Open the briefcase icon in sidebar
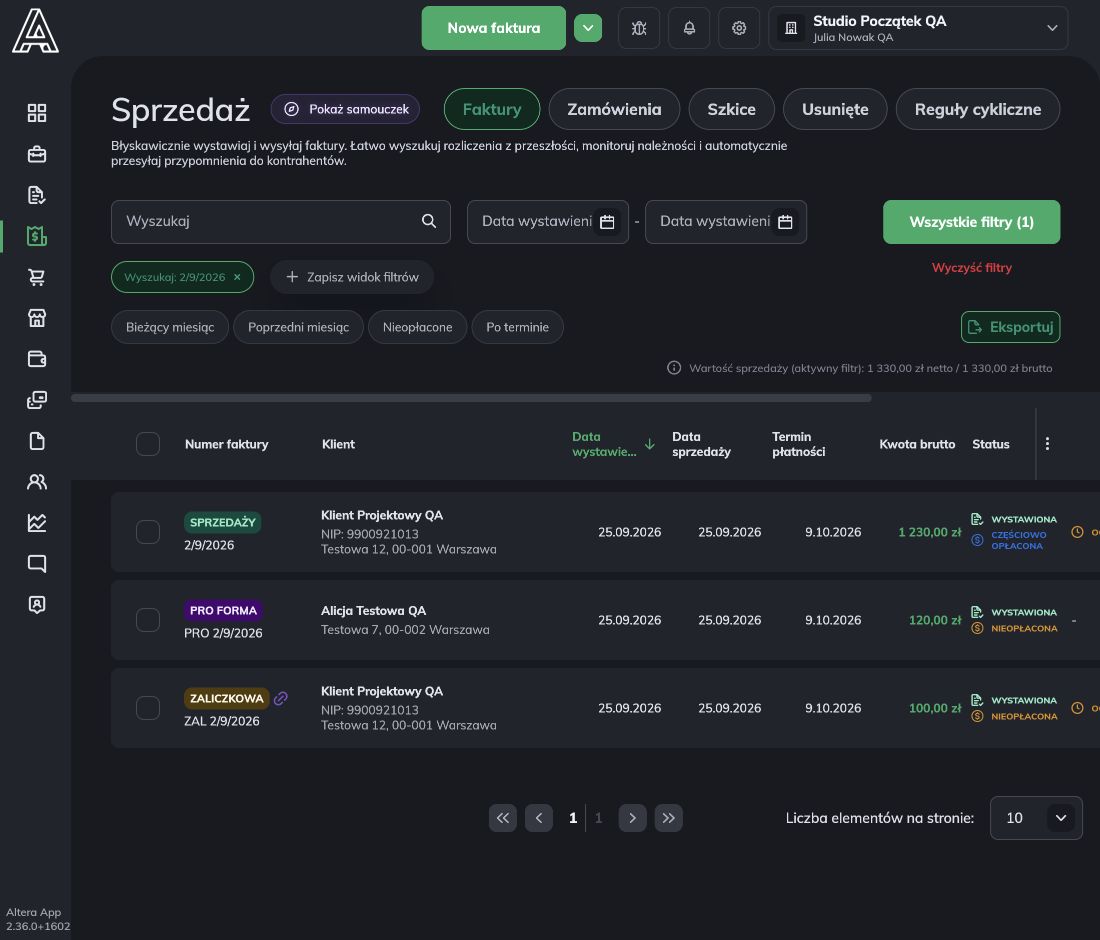Image resolution: width=1100 pixels, height=940 pixels. tap(36, 154)
